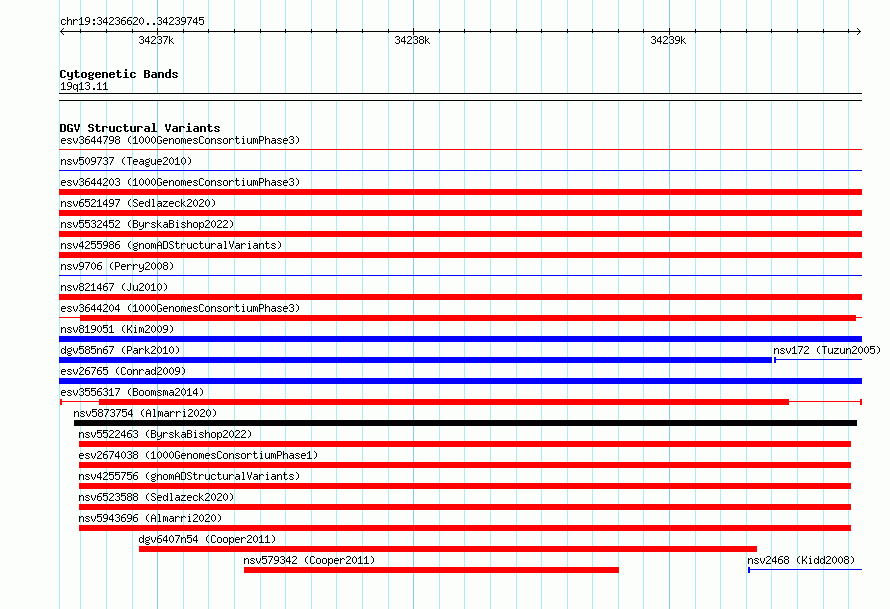Viewport: 890px width, 609px height.
Task: Click the red bar under nsv4255756
Action: (465, 486)
